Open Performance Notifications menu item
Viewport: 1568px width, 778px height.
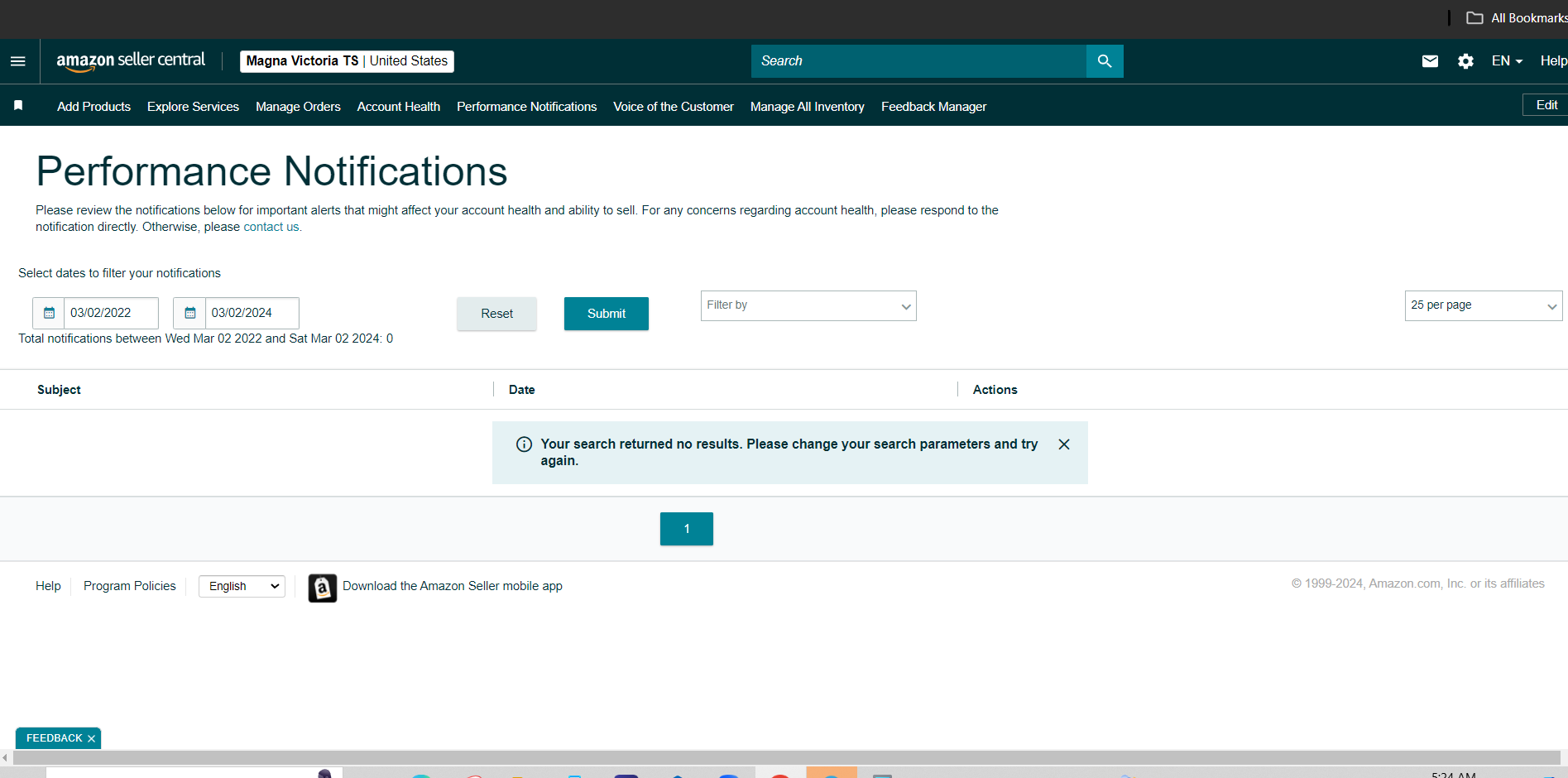pyautogui.click(x=526, y=107)
